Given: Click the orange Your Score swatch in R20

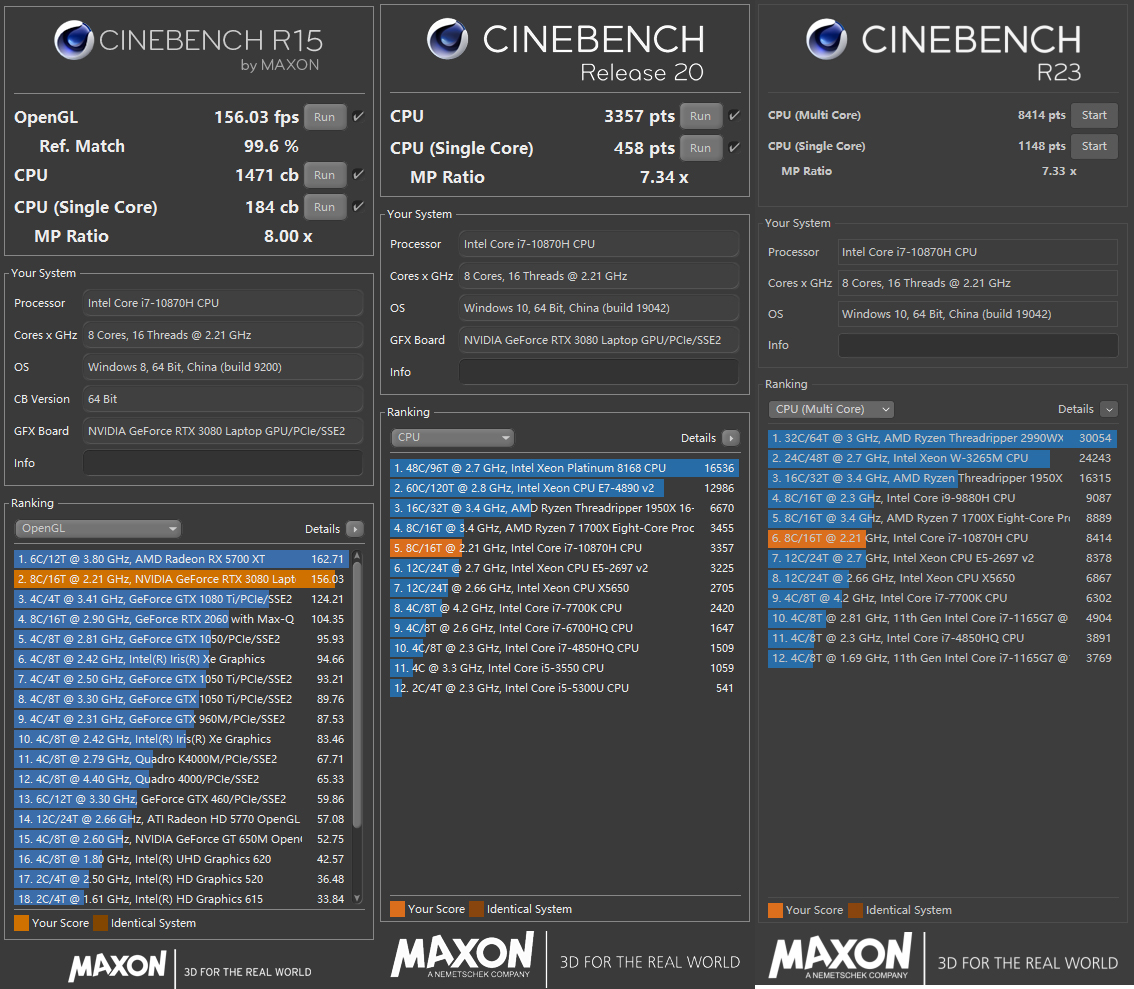Looking at the screenshot, I should tap(398, 909).
